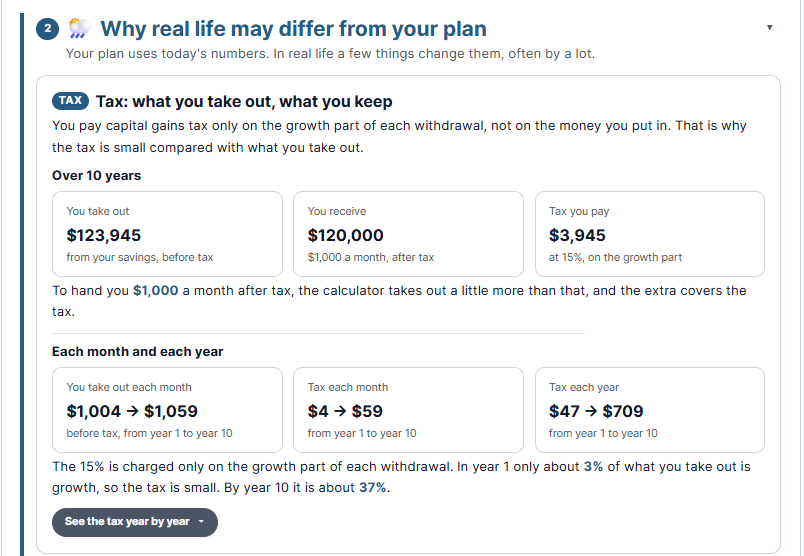Select the You receive $120,000 card

(408, 234)
